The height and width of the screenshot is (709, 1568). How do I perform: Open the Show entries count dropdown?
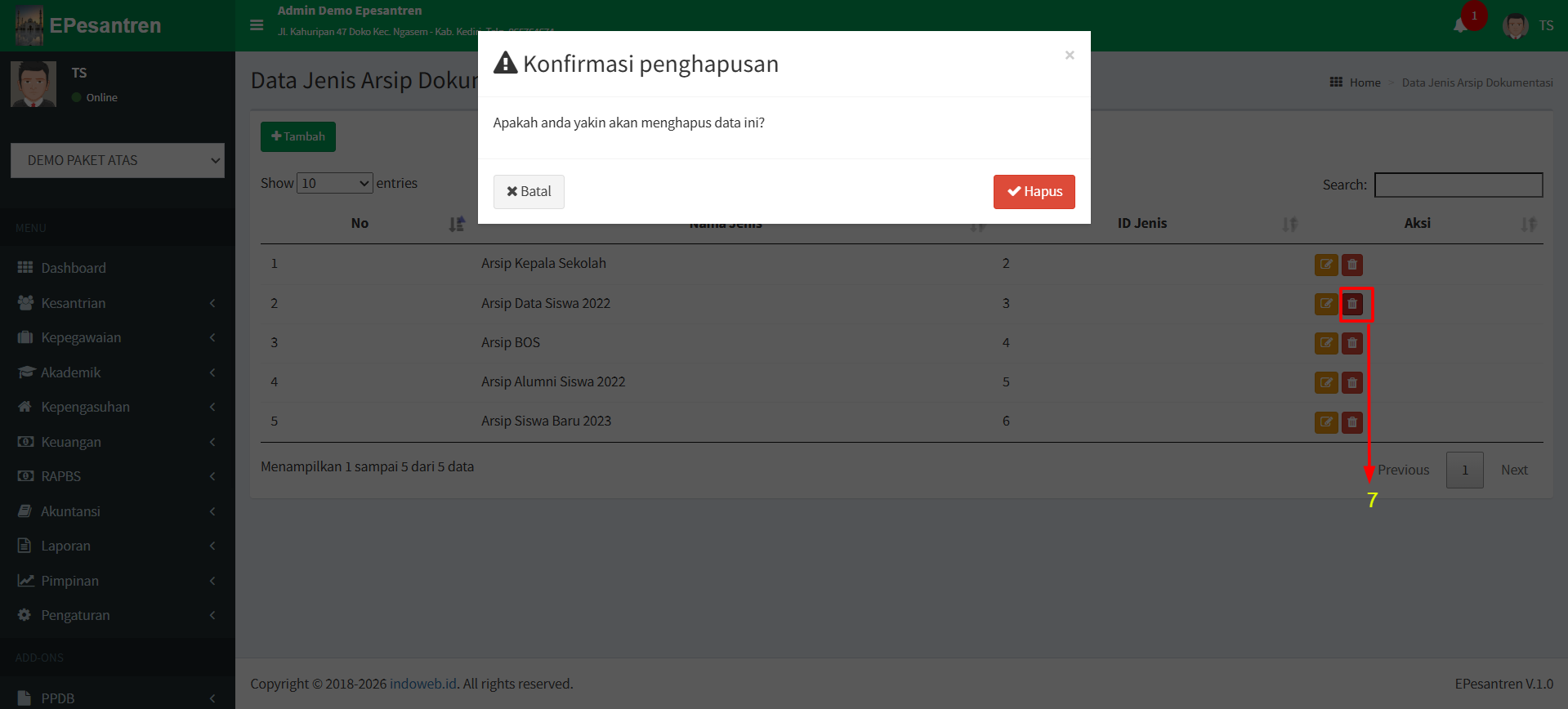pyautogui.click(x=335, y=184)
